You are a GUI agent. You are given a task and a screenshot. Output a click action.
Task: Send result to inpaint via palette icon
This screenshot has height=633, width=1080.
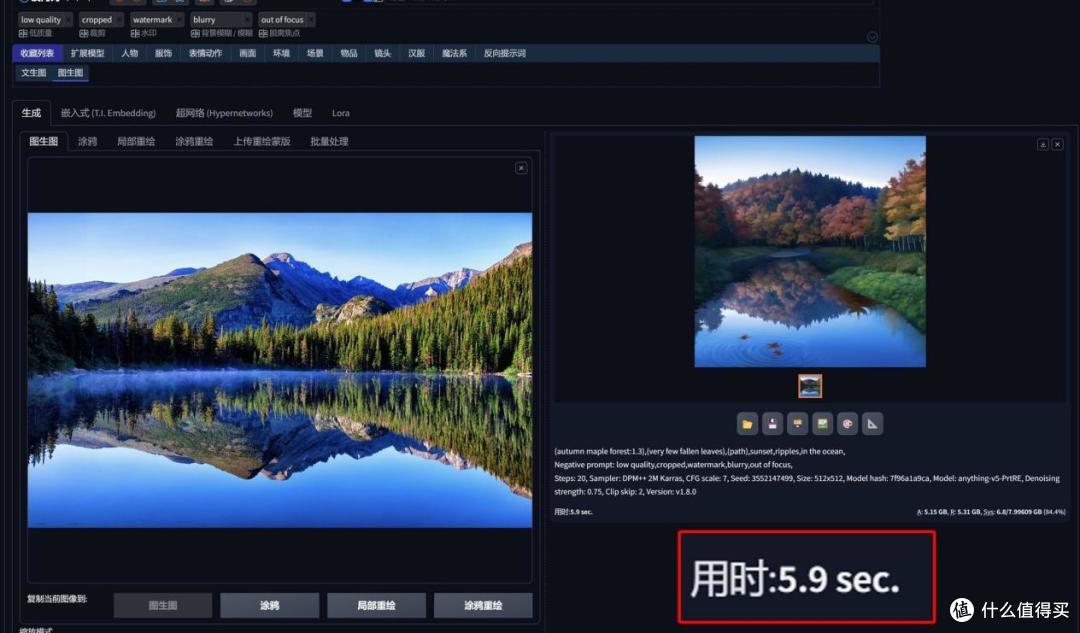pos(848,424)
